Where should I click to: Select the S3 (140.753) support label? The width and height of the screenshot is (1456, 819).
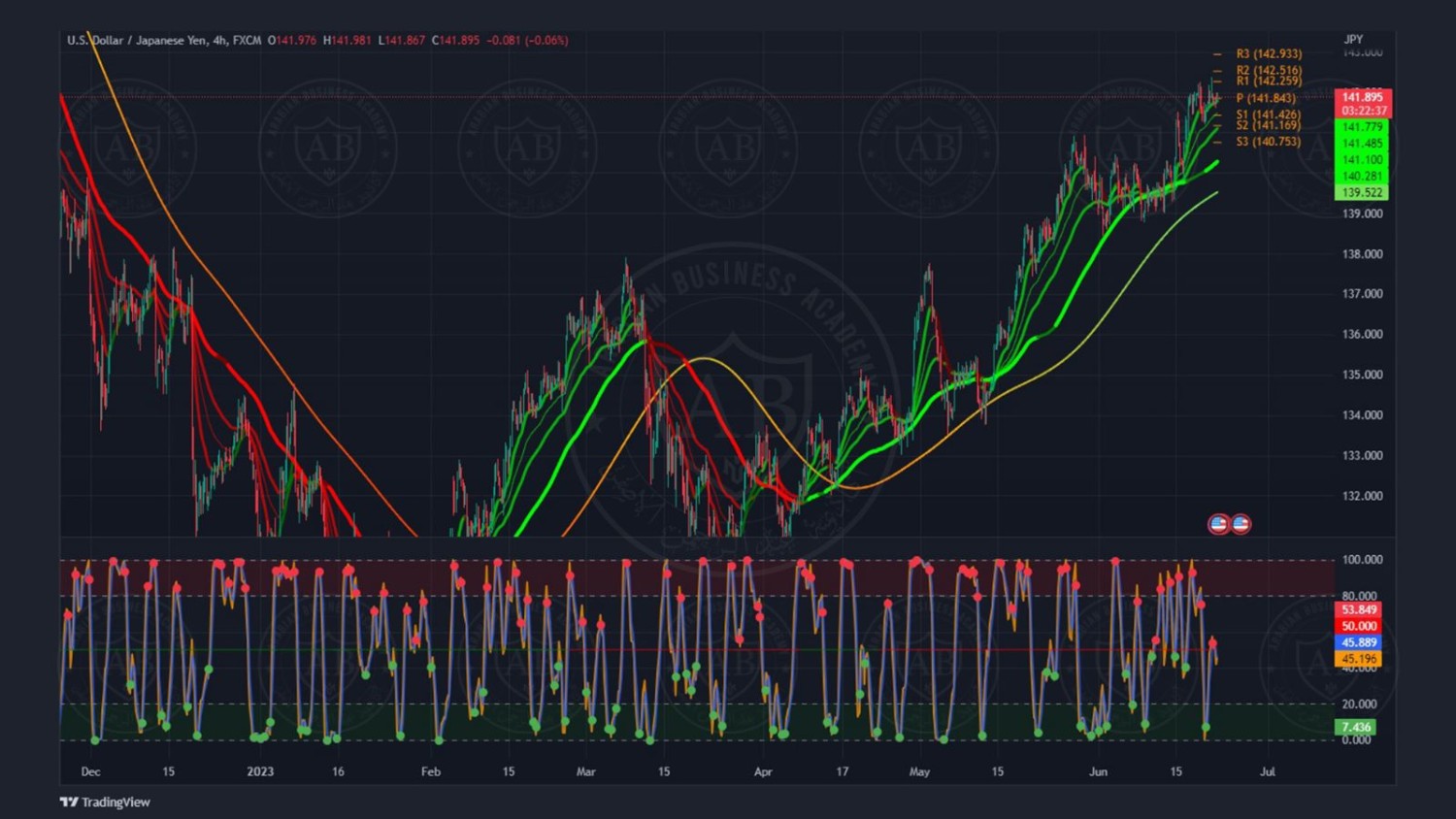click(1268, 142)
